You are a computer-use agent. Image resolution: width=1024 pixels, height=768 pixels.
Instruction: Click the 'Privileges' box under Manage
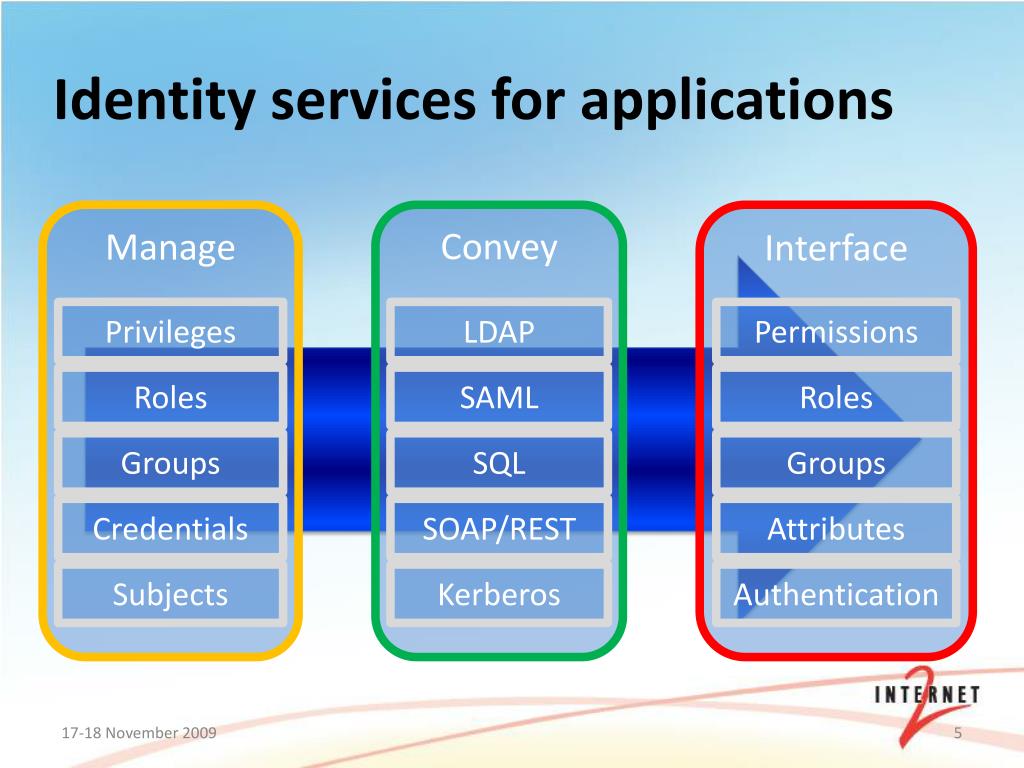(x=170, y=332)
